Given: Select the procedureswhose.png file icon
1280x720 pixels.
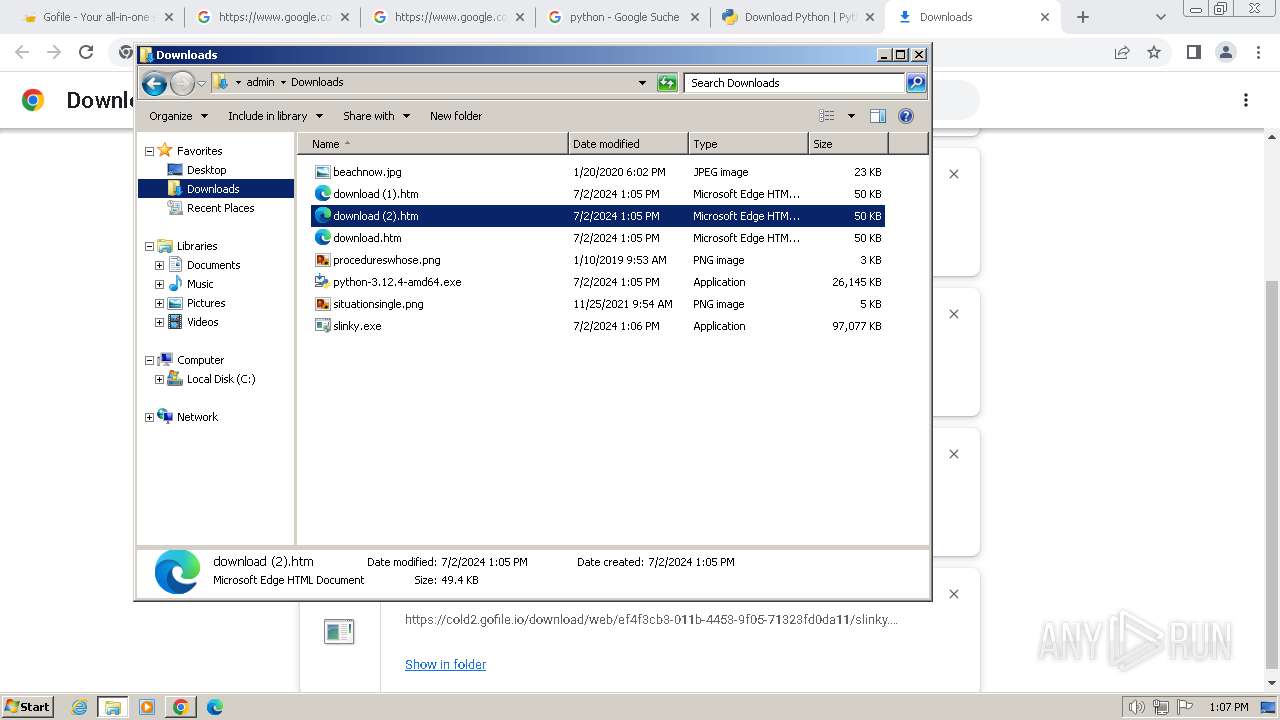Looking at the screenshot, I should click(322, 260).
